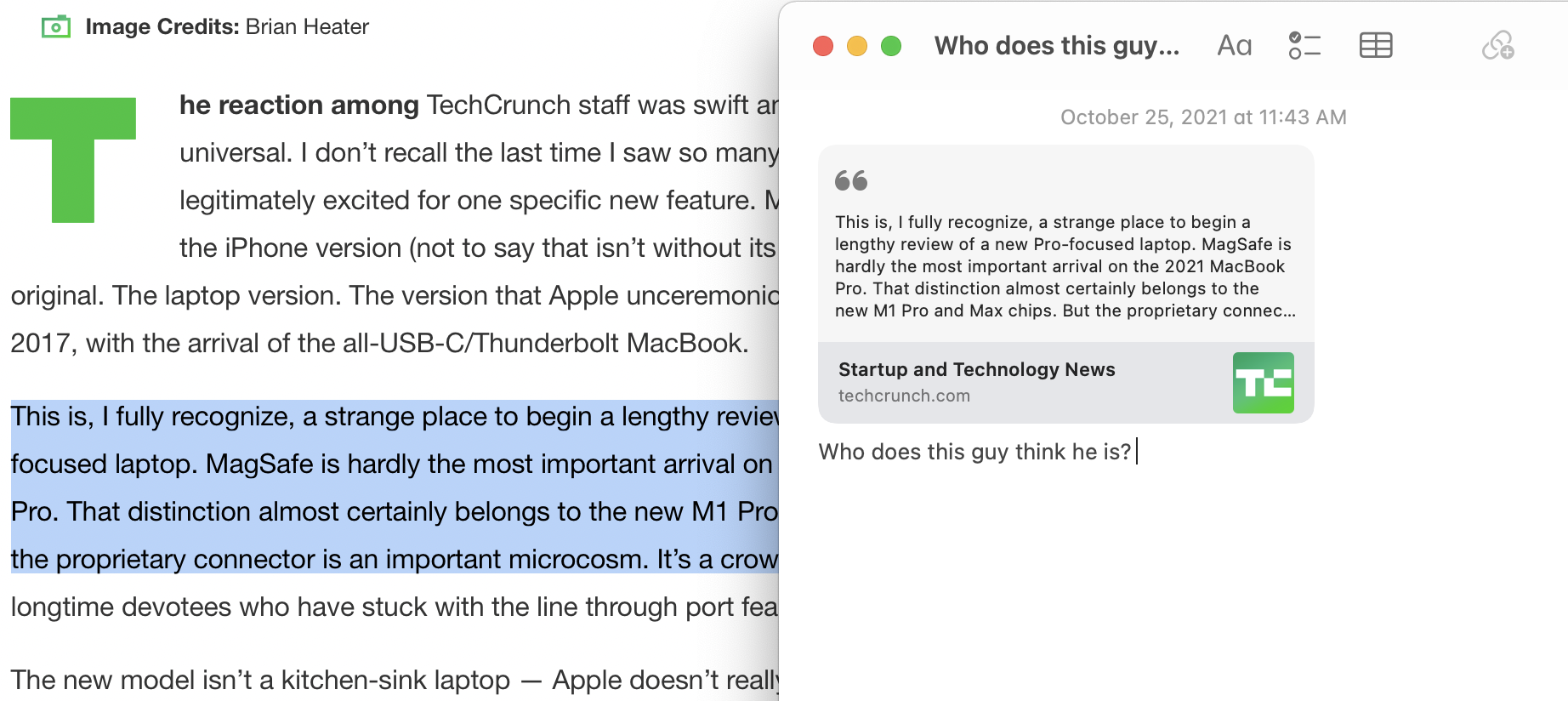Screen dimensions: 1568x701
Task: Click the quotation mark icon in the snippet
Action: (x=850, y=180)
